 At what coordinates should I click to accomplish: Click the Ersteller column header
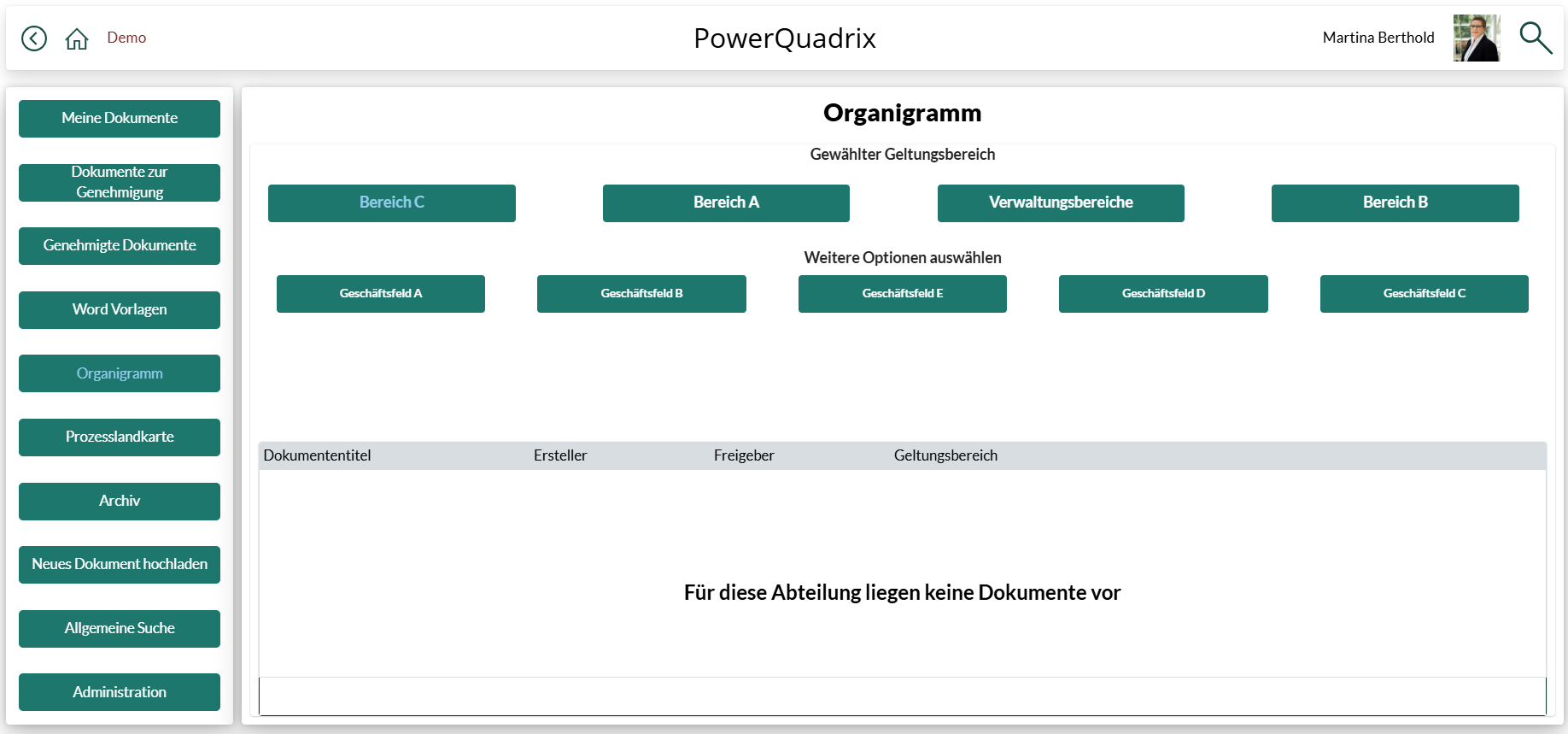click(560, 455)
